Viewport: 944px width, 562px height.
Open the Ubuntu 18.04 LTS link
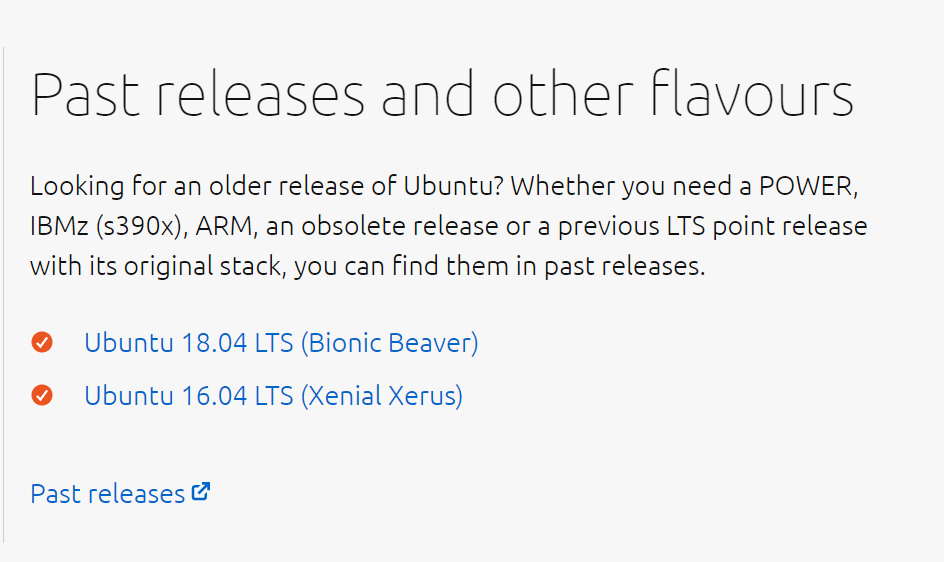tap(190, 343)
